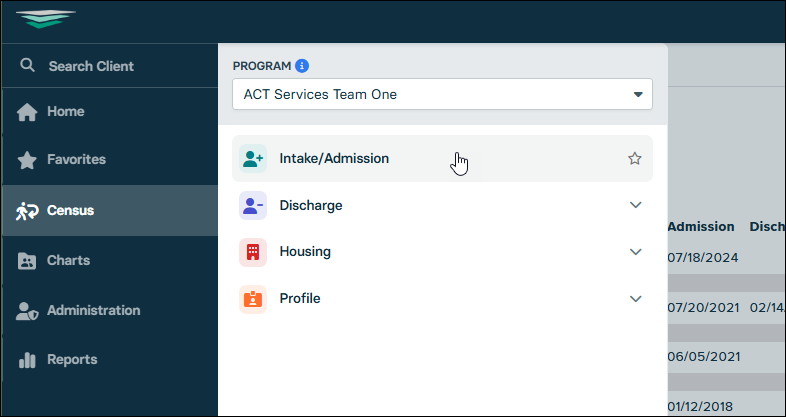
Task: Click the Home house icon
Action: point(27,111)
